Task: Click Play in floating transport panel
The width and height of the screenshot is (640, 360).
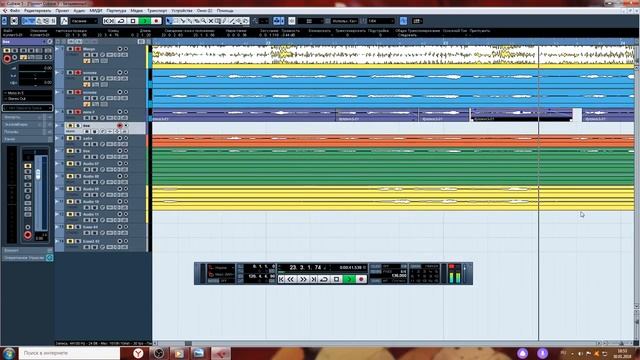Action: (x=349, y=279)
